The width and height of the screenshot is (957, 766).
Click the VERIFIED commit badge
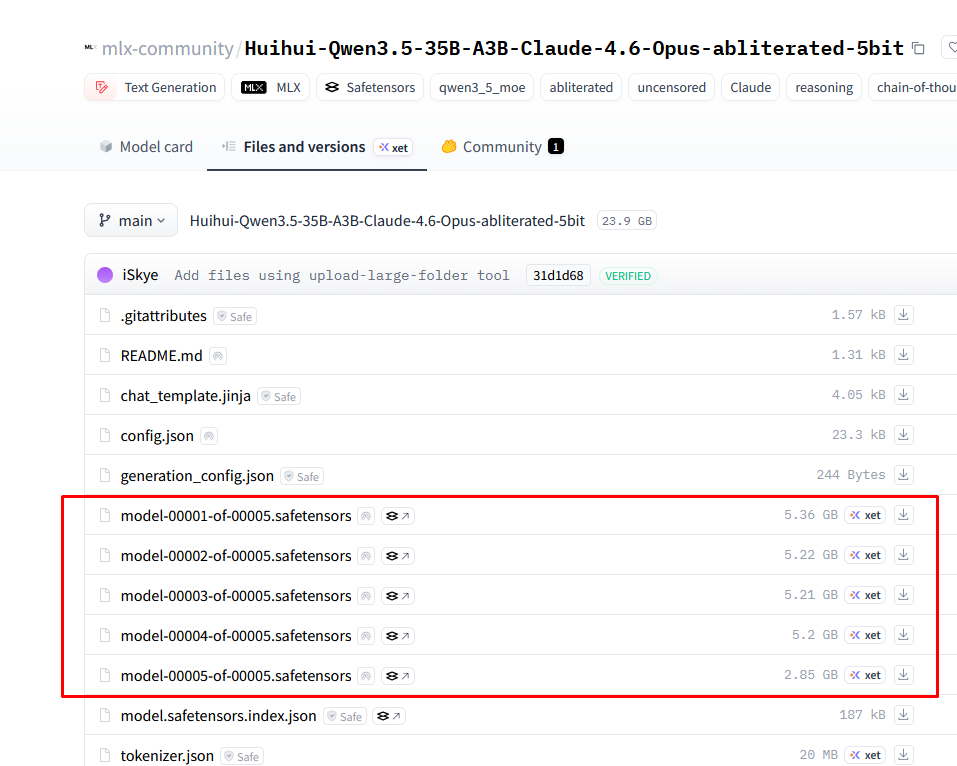(x=628, y=276)
